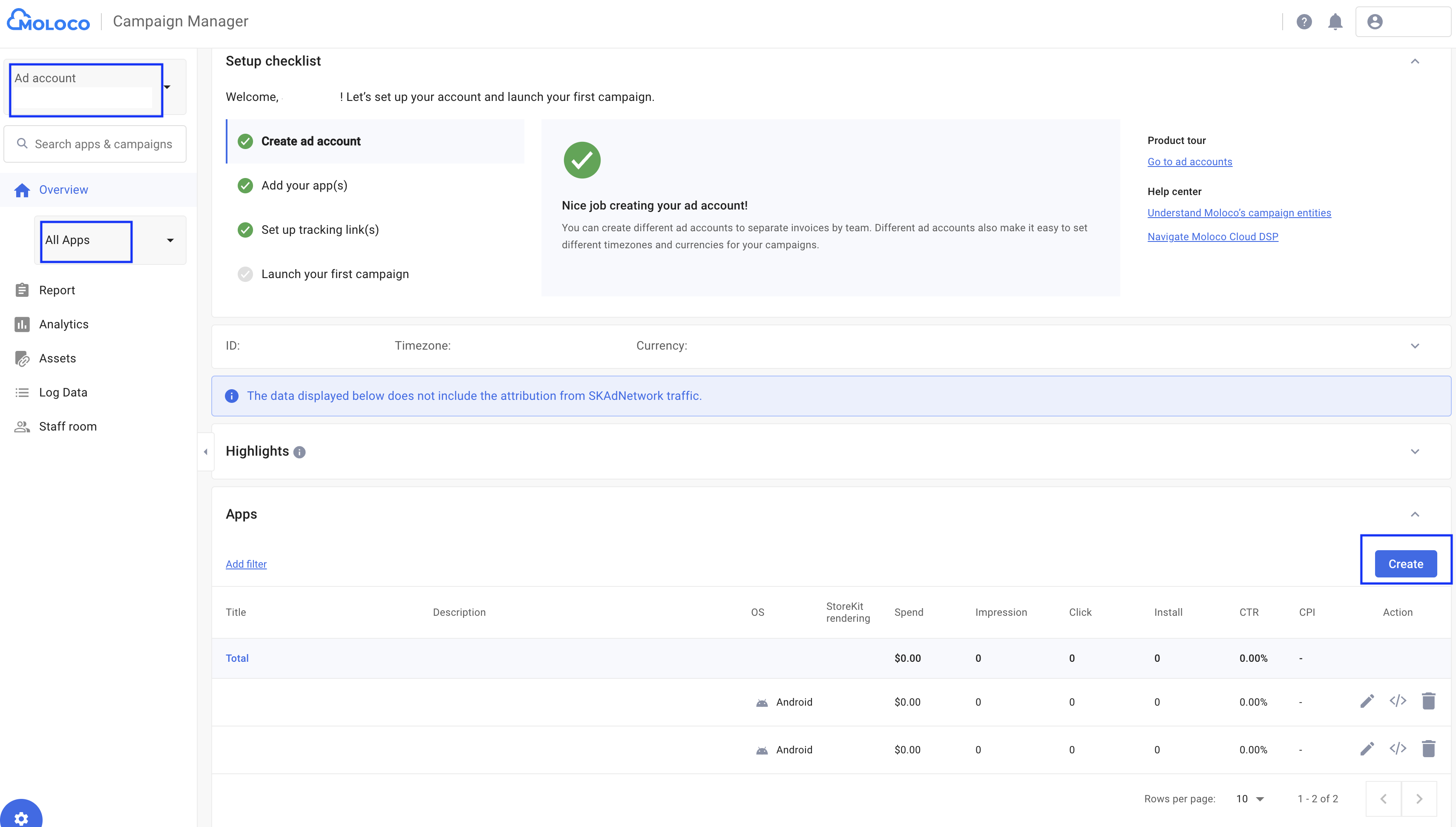Image resolution: width=1456 pixels, height=827 pixels.
Task: Click the Search apps & campaigns field
Action: [x=103, y=144]
